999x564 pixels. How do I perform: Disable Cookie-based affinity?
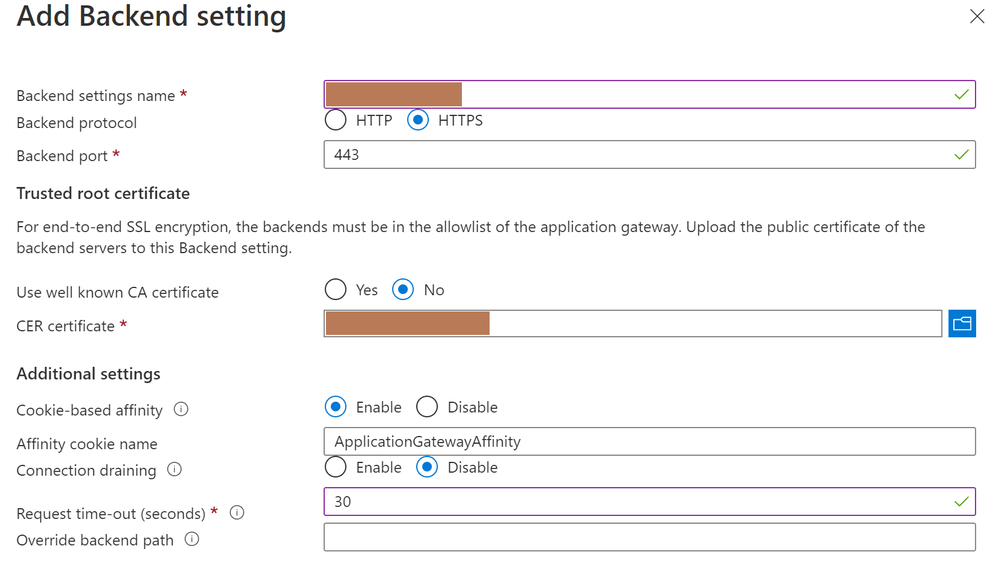point(427,407)
